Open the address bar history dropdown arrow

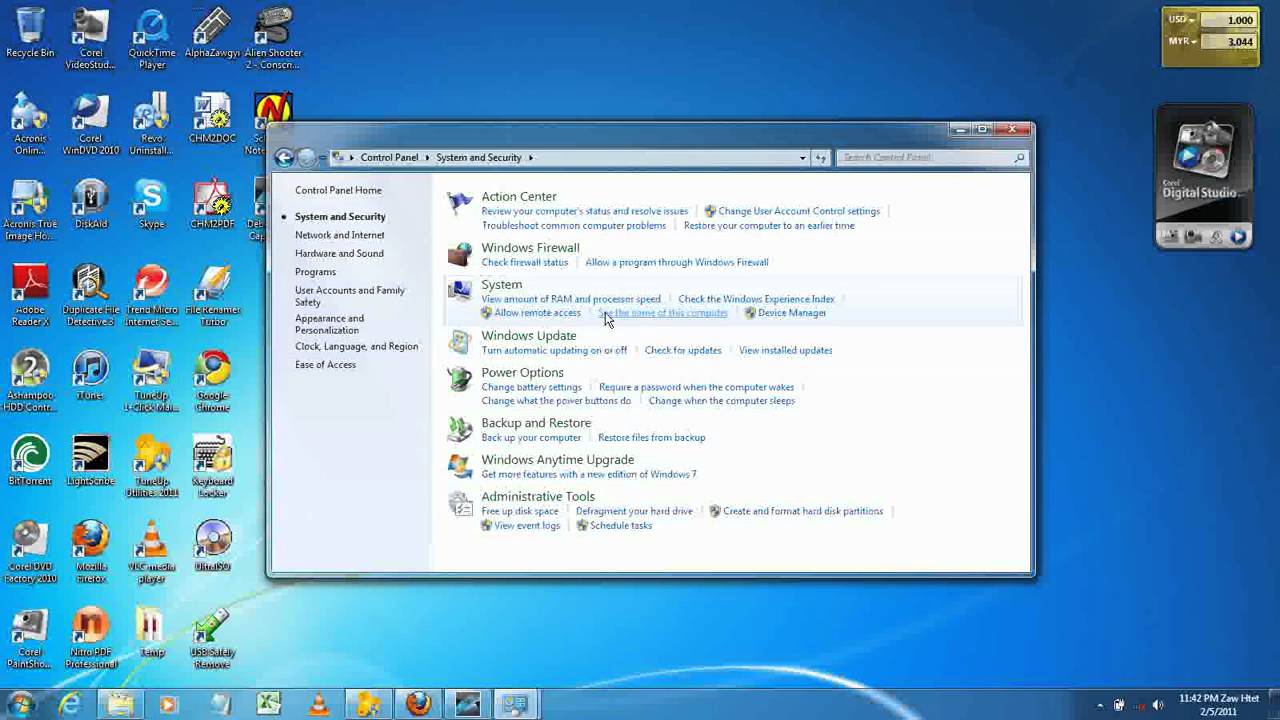pos(802,158)
